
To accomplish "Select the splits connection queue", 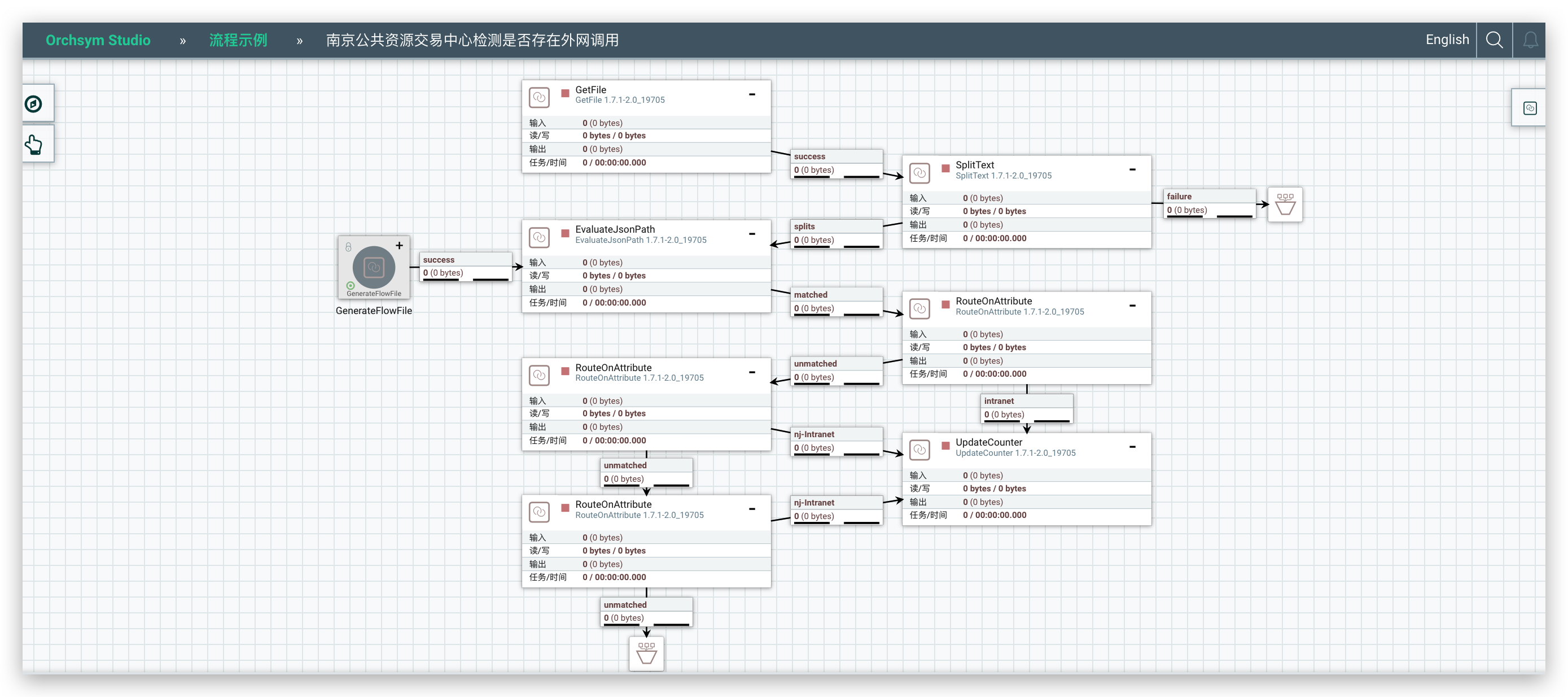I will 836,233.
